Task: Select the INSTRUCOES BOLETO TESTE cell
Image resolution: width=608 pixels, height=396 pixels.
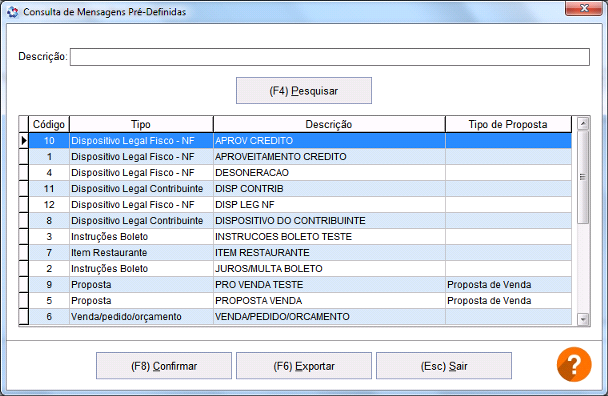Action: (x=329, y=237)
